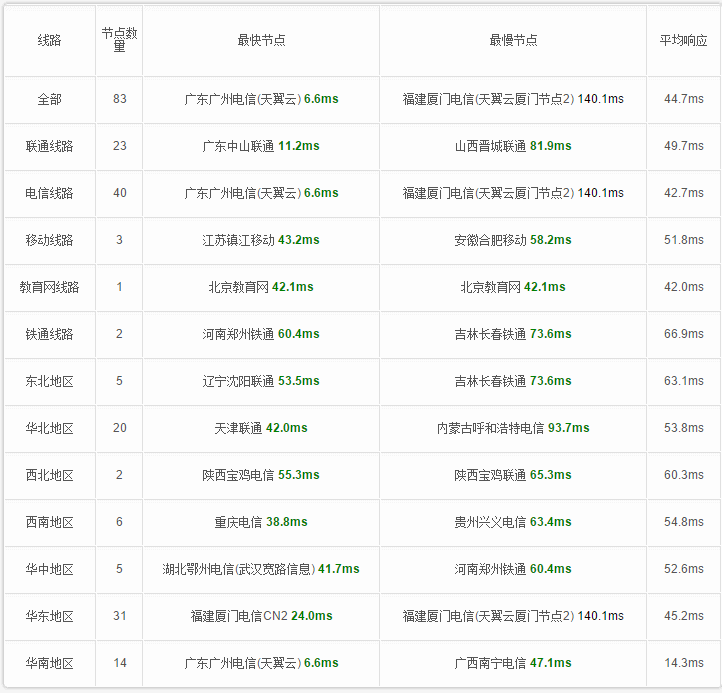Click the 平均响应 column header

(x=683, y=41)
